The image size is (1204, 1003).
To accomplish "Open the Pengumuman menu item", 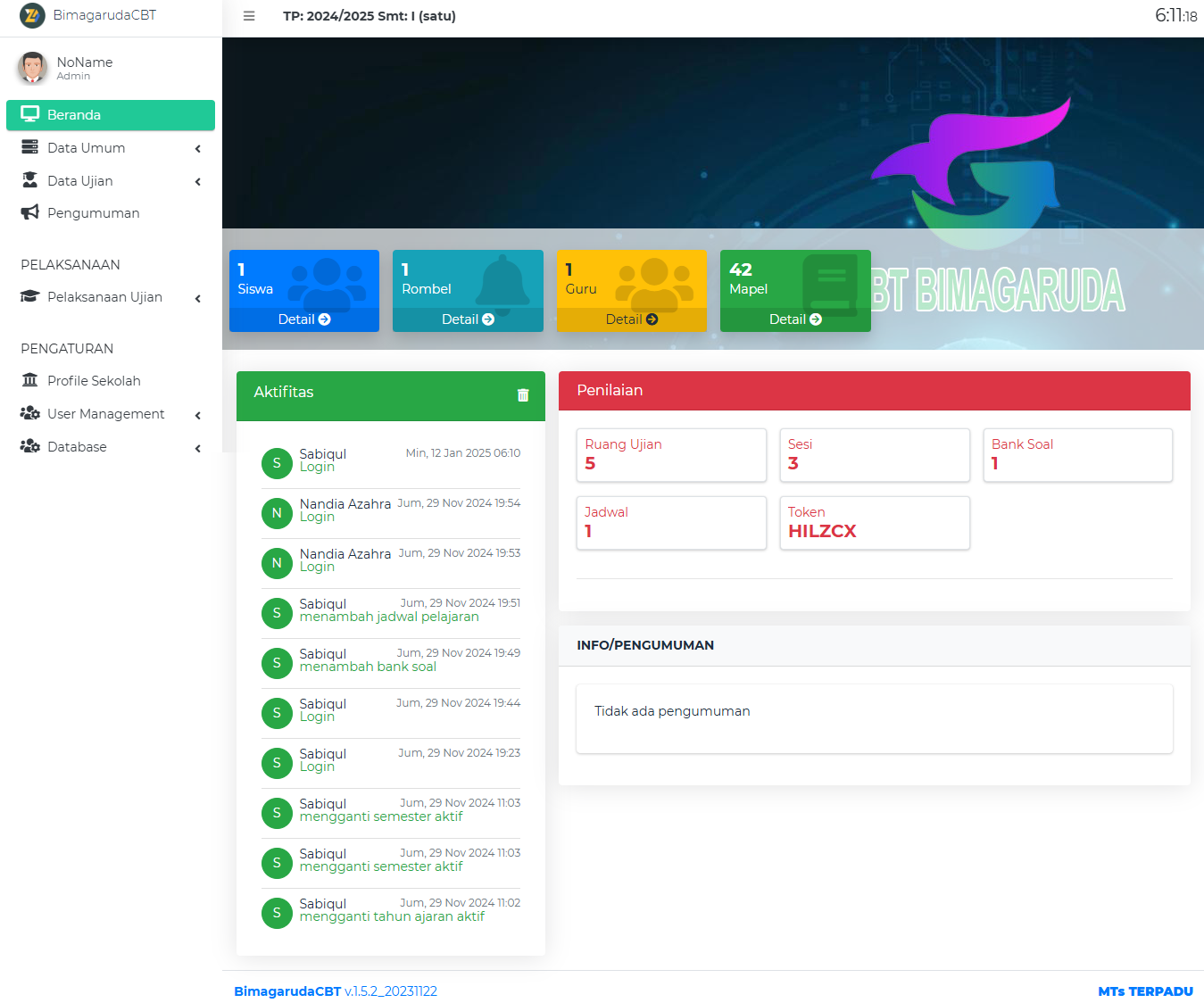I will 111,213.
